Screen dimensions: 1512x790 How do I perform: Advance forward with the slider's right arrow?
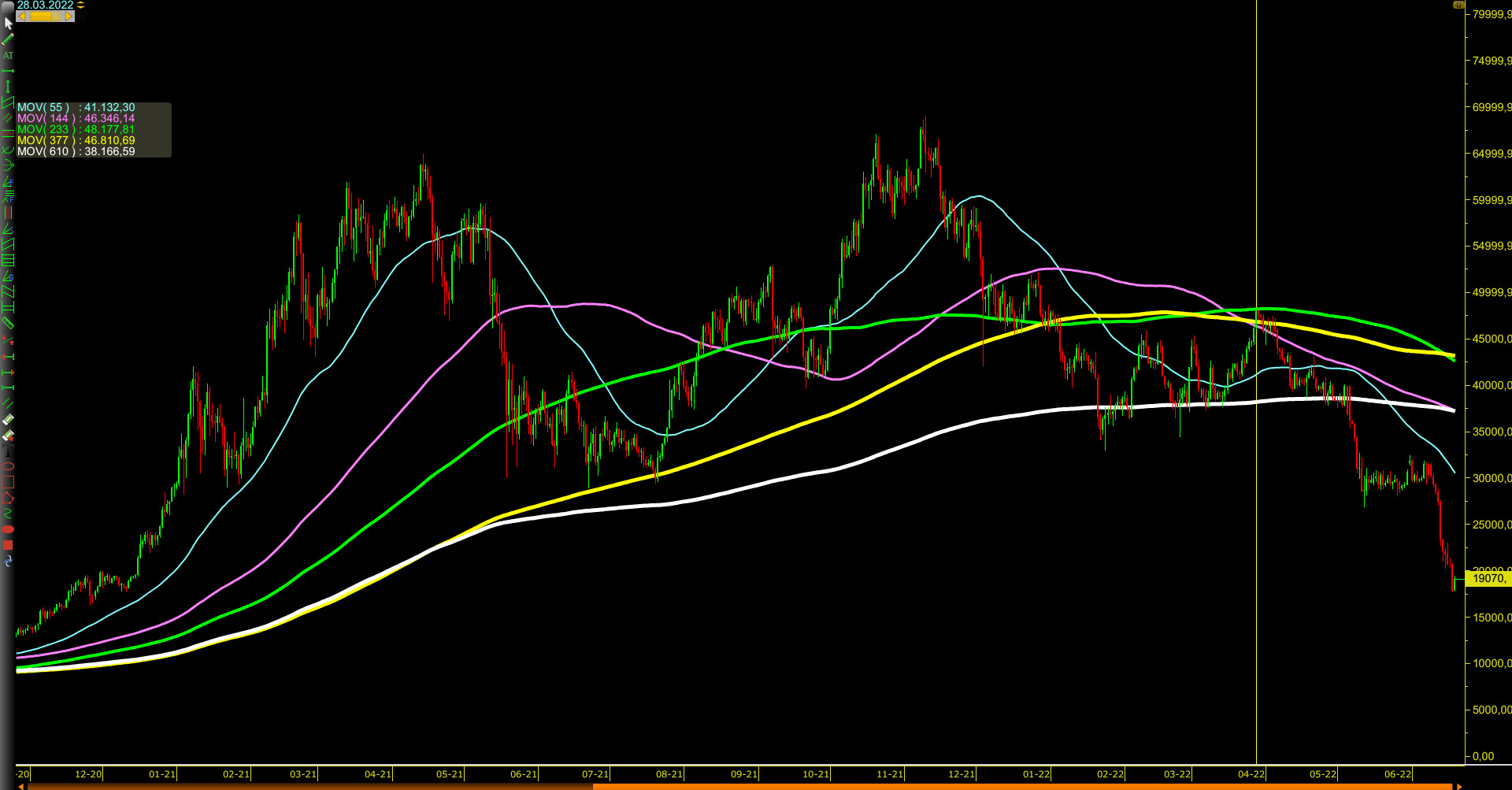tap(69, 17)
